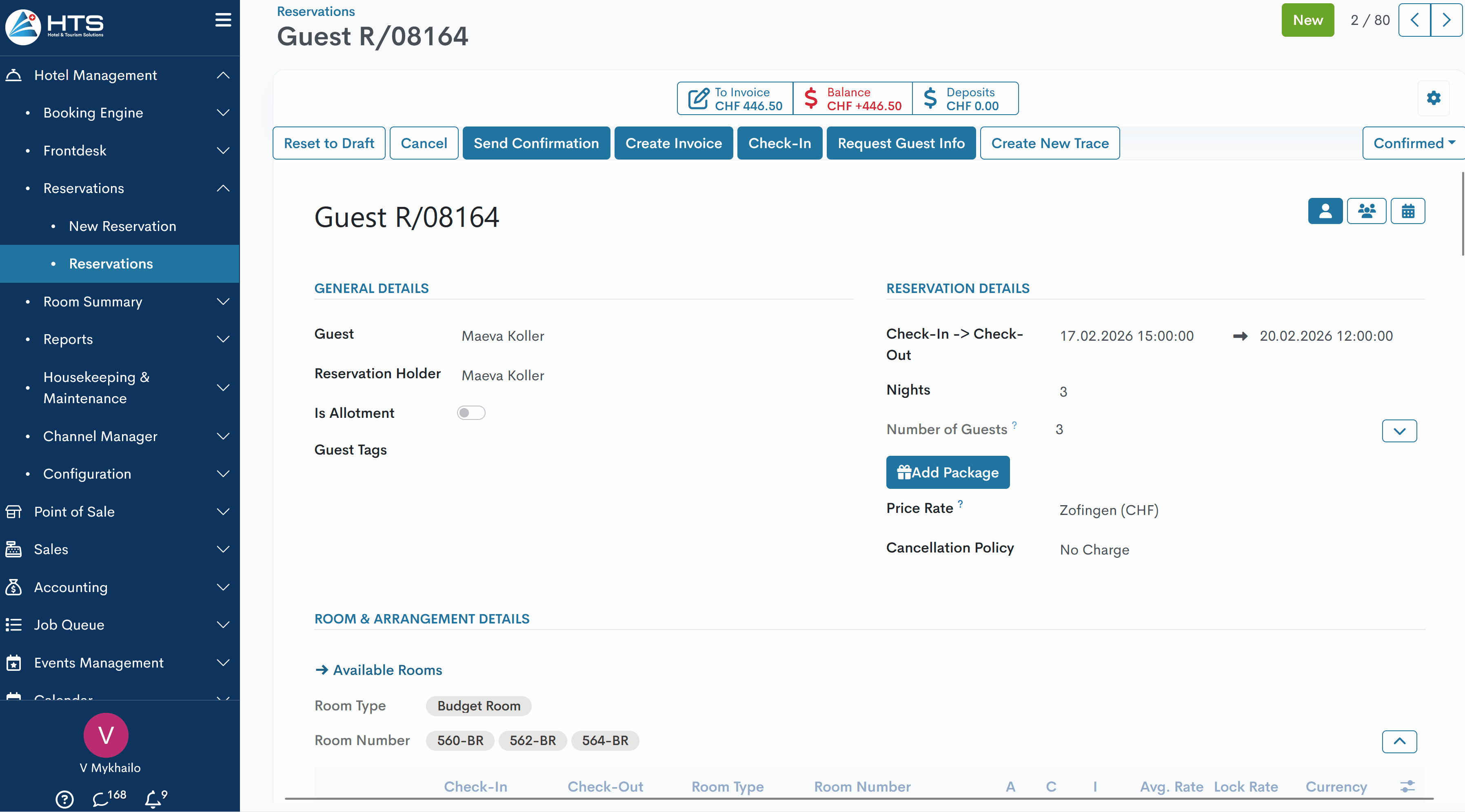
Task: Open the calendar view icon
Action: tap(1407, 211)
